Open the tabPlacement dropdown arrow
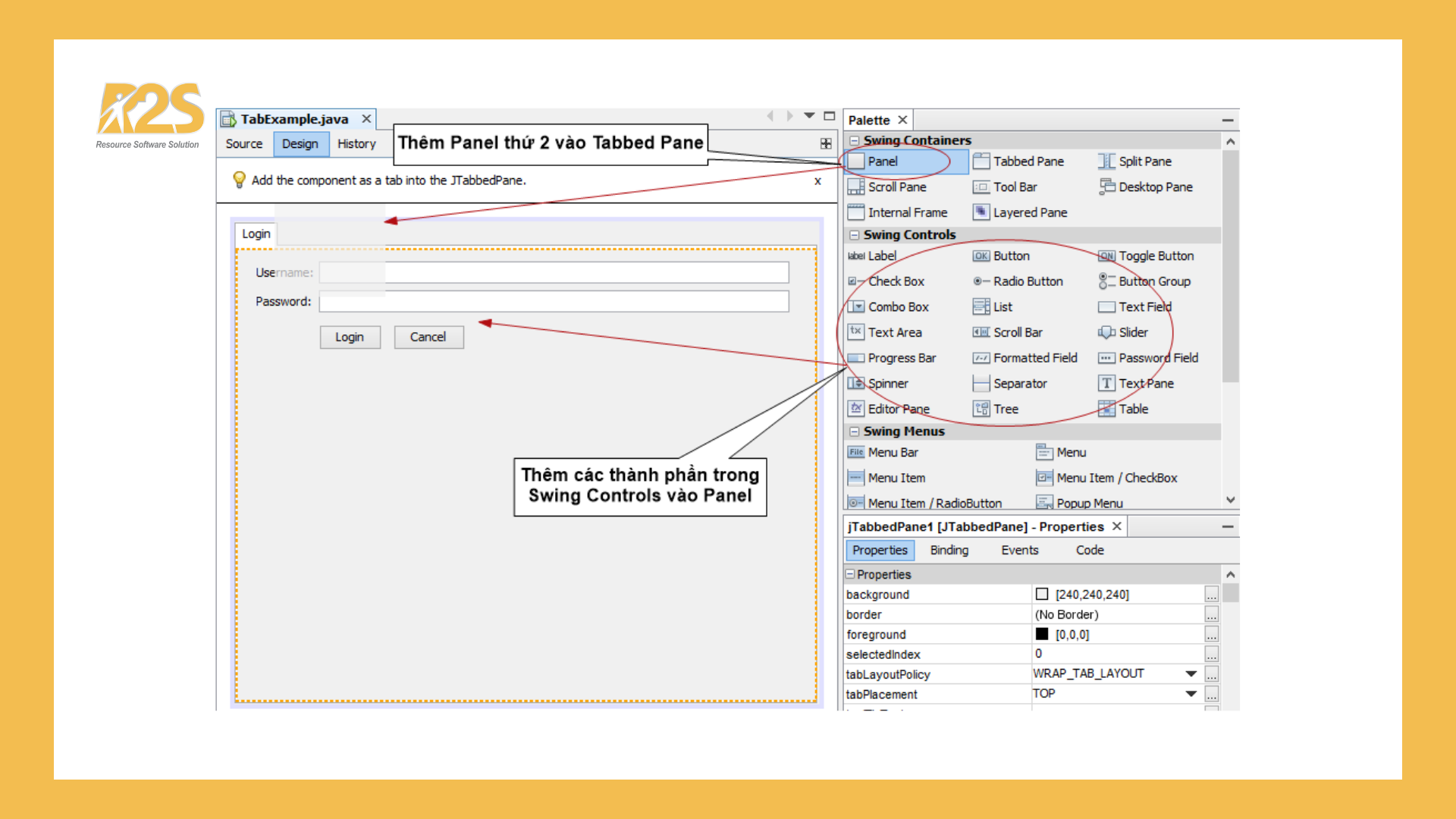This screenshot has height=819, width=1456. click(1191, 694)
